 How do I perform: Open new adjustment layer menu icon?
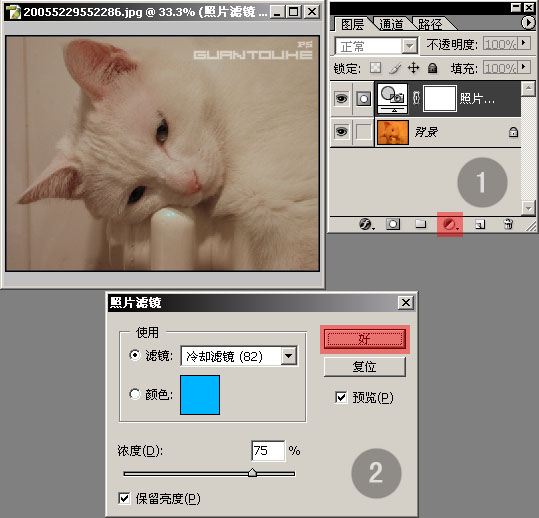click(450, 225)
